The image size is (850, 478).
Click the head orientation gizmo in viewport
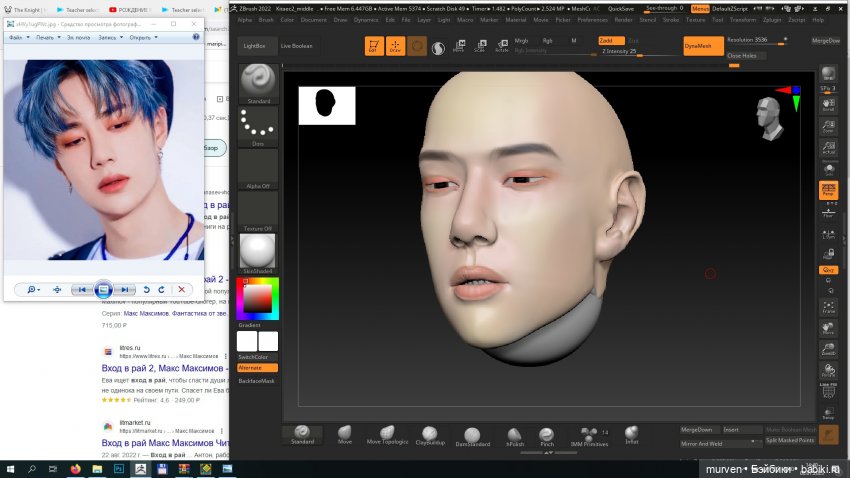coord(769,119)
